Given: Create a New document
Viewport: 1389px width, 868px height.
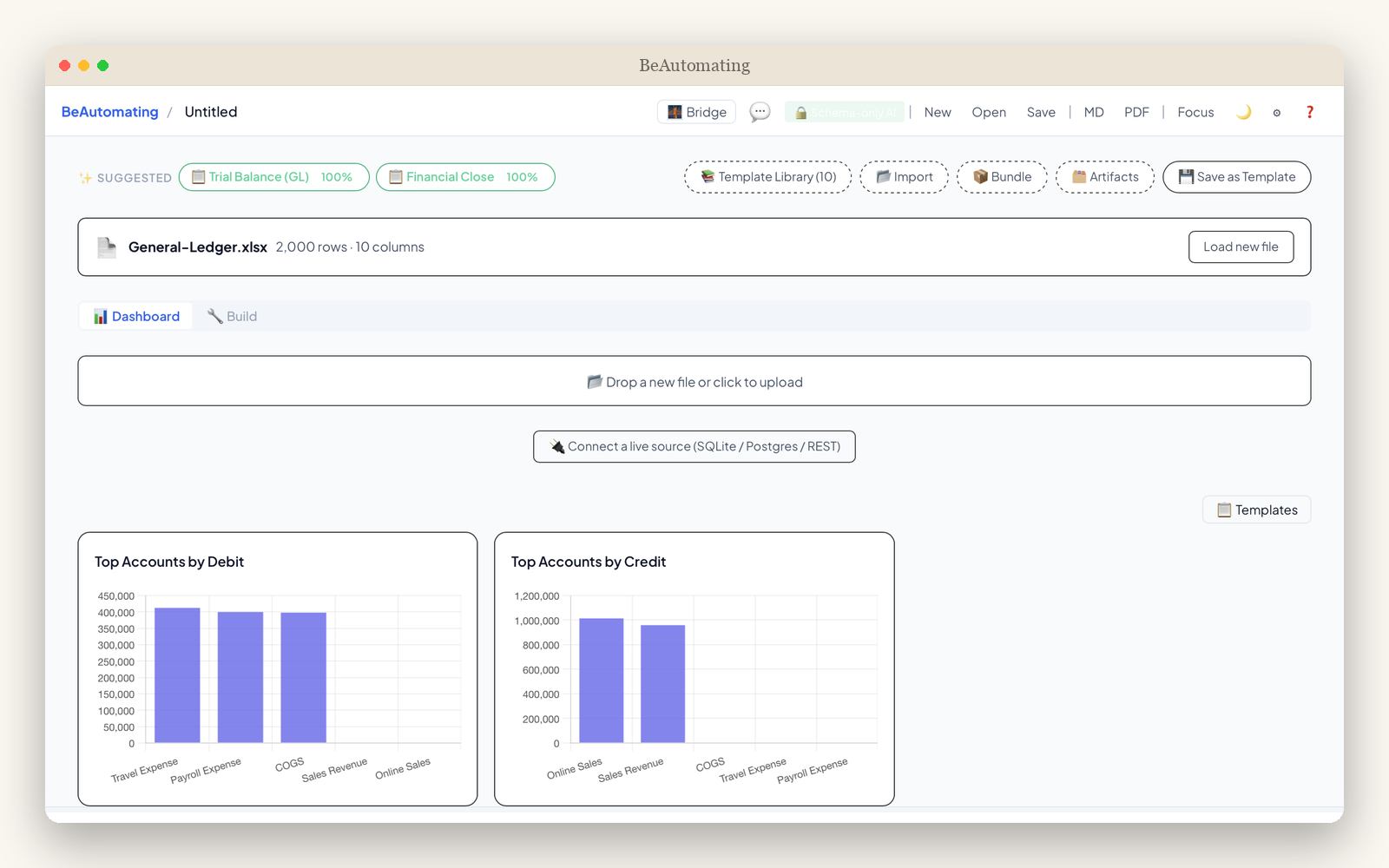Looking at the screenshot, I should tap(938, 112).
